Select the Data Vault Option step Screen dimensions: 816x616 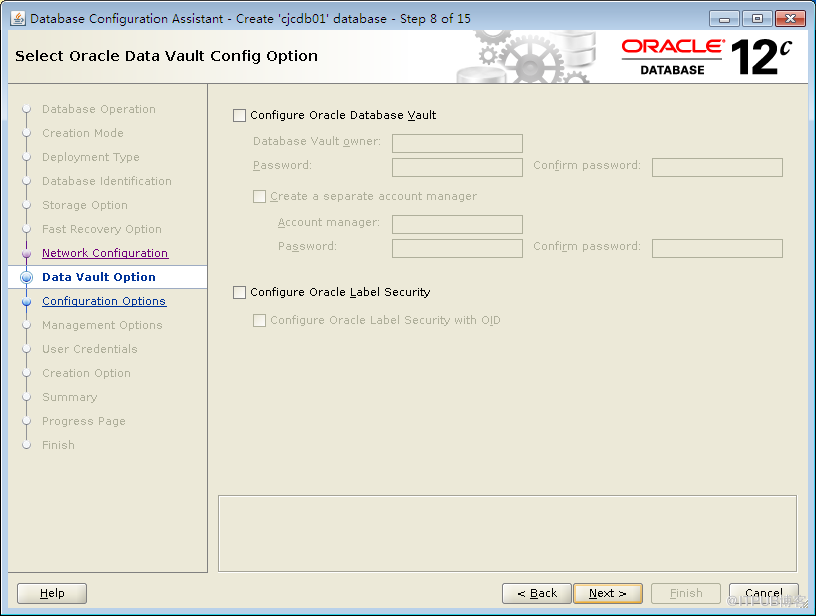(x=99, y=277)
